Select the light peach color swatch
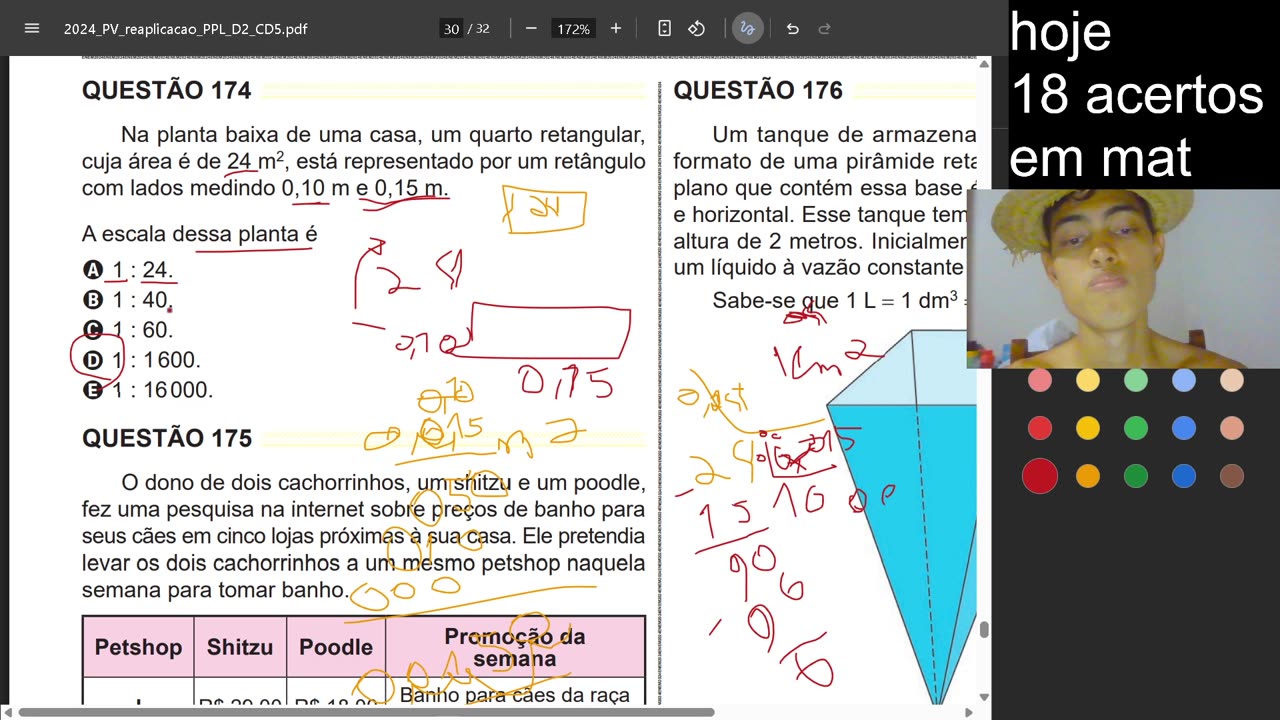 (1232, 380)
